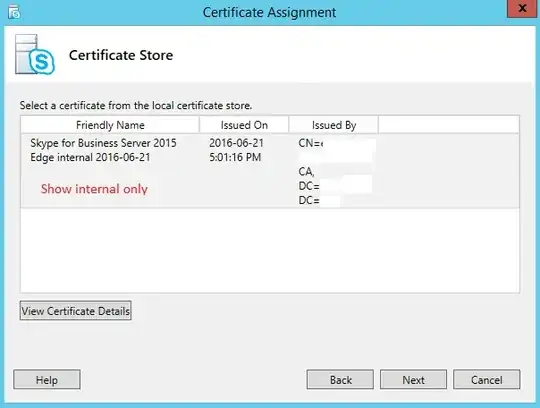Sort by the Issued On column
Image resolution: width=540 pixels, height=408 pixels.
[x=244, y=125]
